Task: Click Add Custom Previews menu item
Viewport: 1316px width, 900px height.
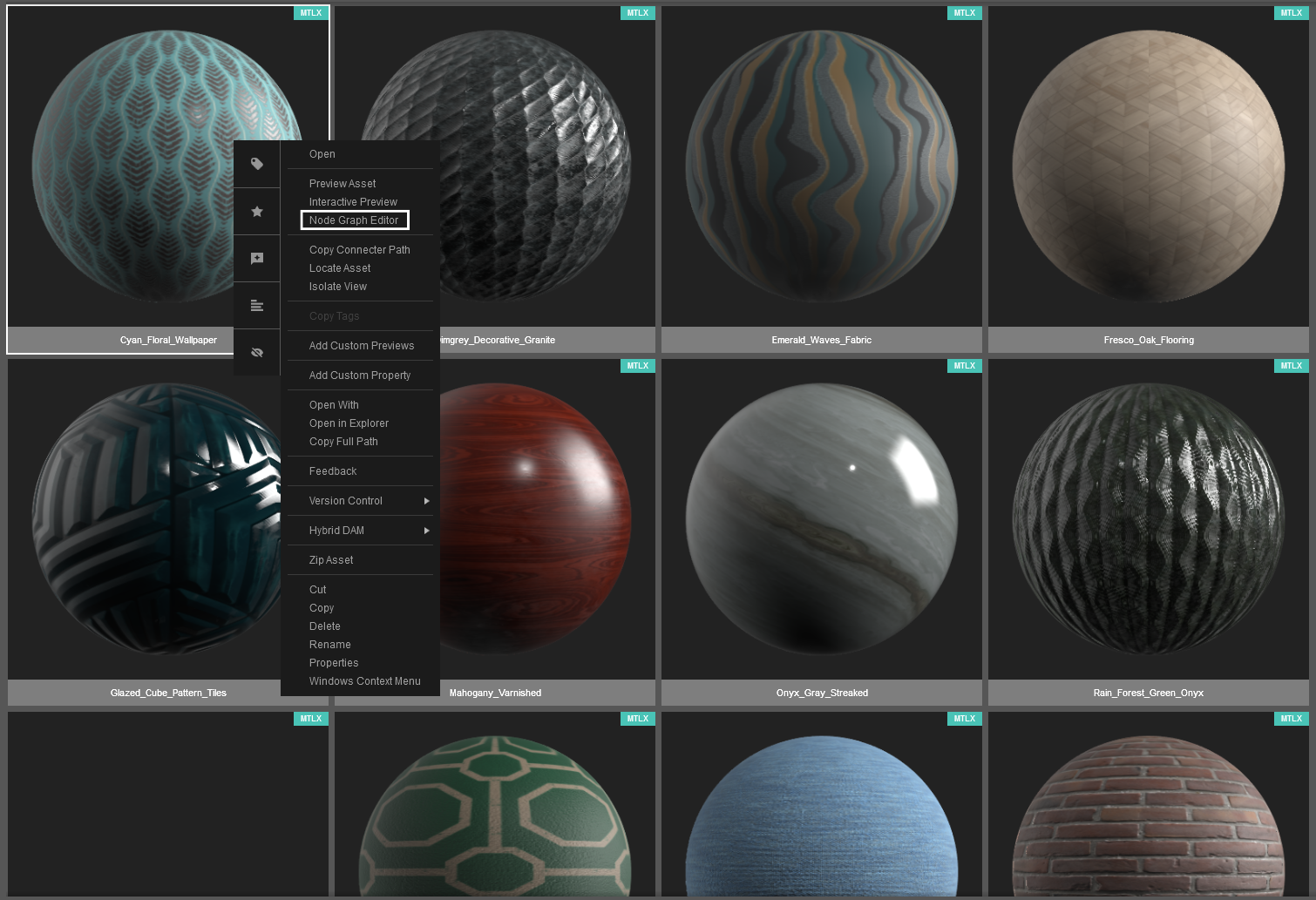Action: [x=362, y=346]
